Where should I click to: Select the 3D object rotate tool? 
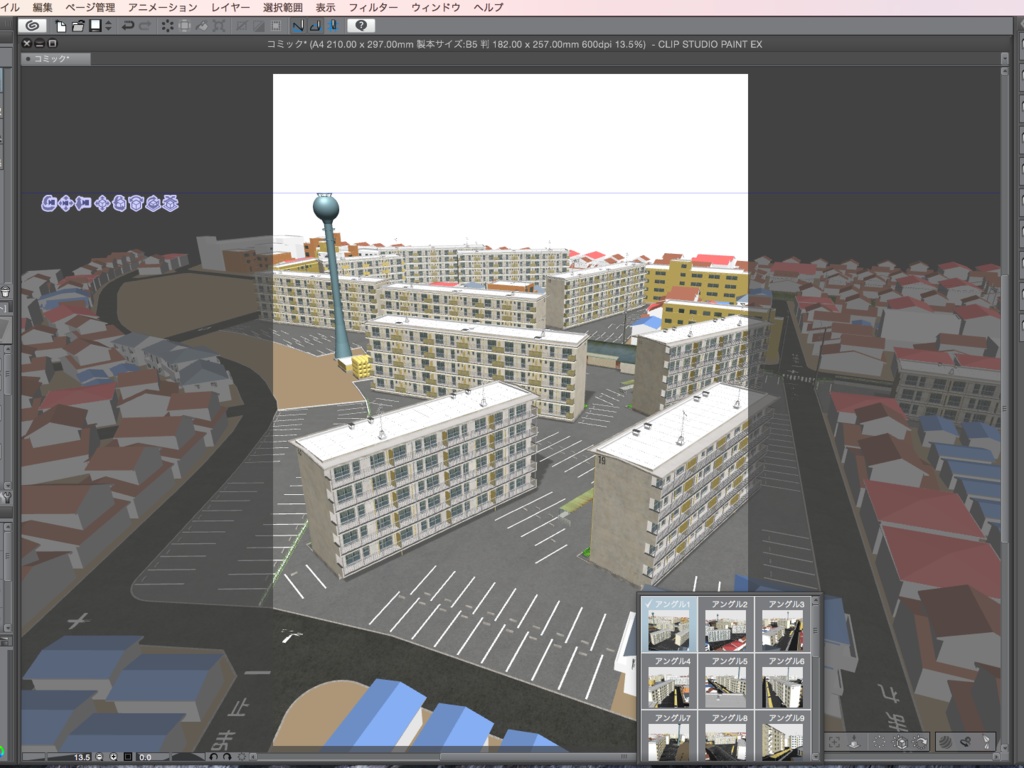(x=136, y=205)
